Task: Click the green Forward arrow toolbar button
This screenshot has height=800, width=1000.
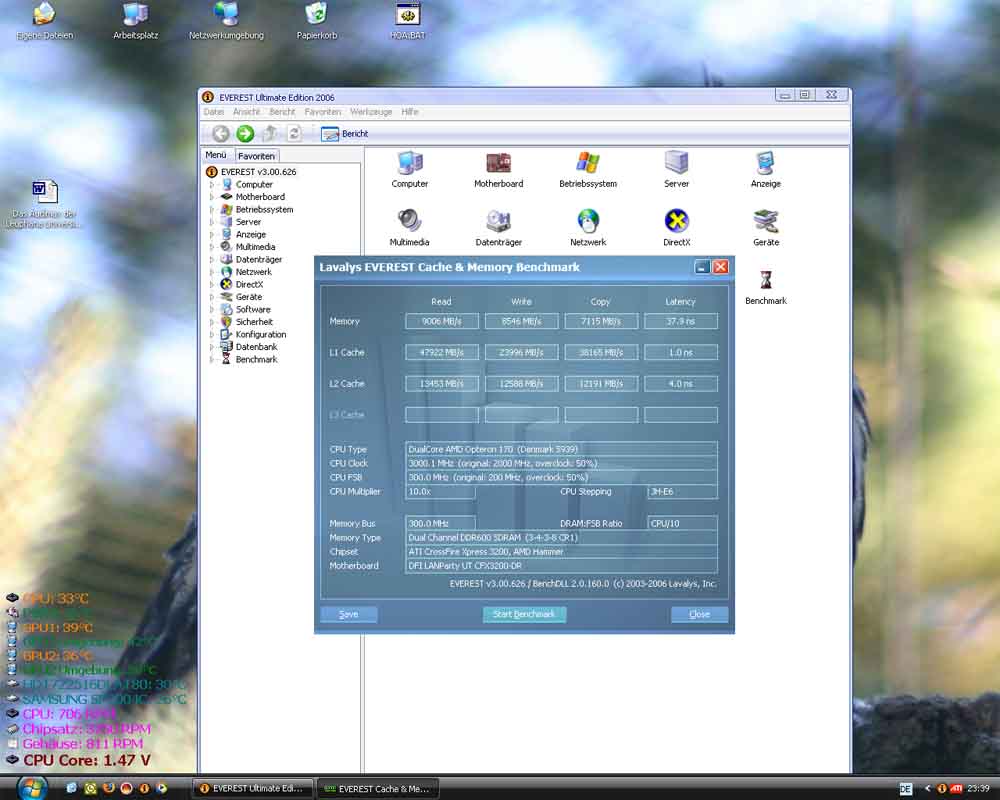Action: pyautogui.click(x=245, y=133)
